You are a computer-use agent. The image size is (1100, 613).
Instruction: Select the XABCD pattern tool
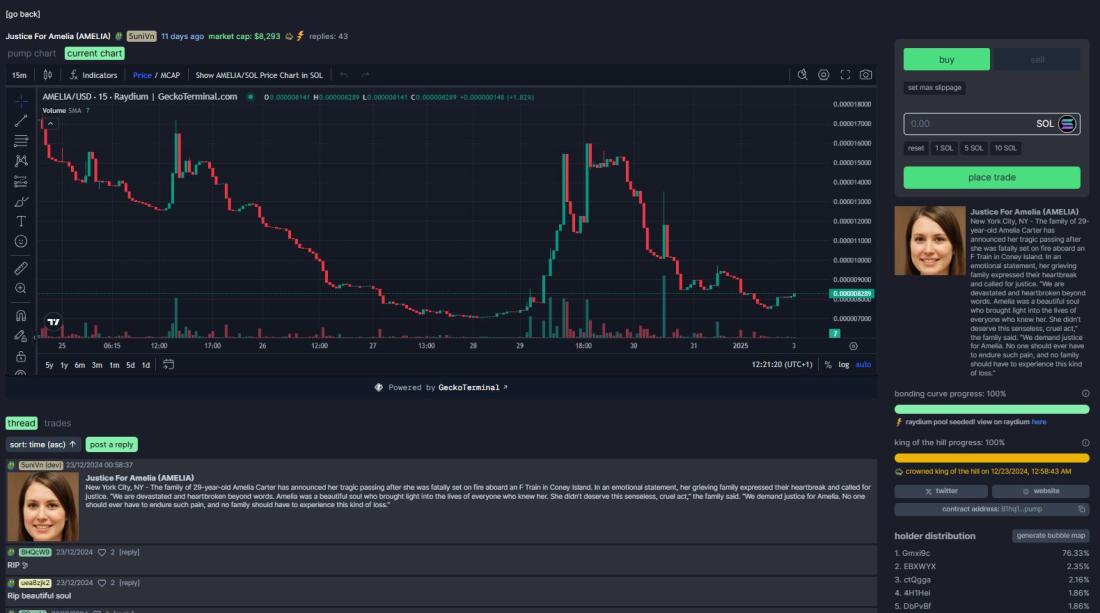click(x=21, y=161)
